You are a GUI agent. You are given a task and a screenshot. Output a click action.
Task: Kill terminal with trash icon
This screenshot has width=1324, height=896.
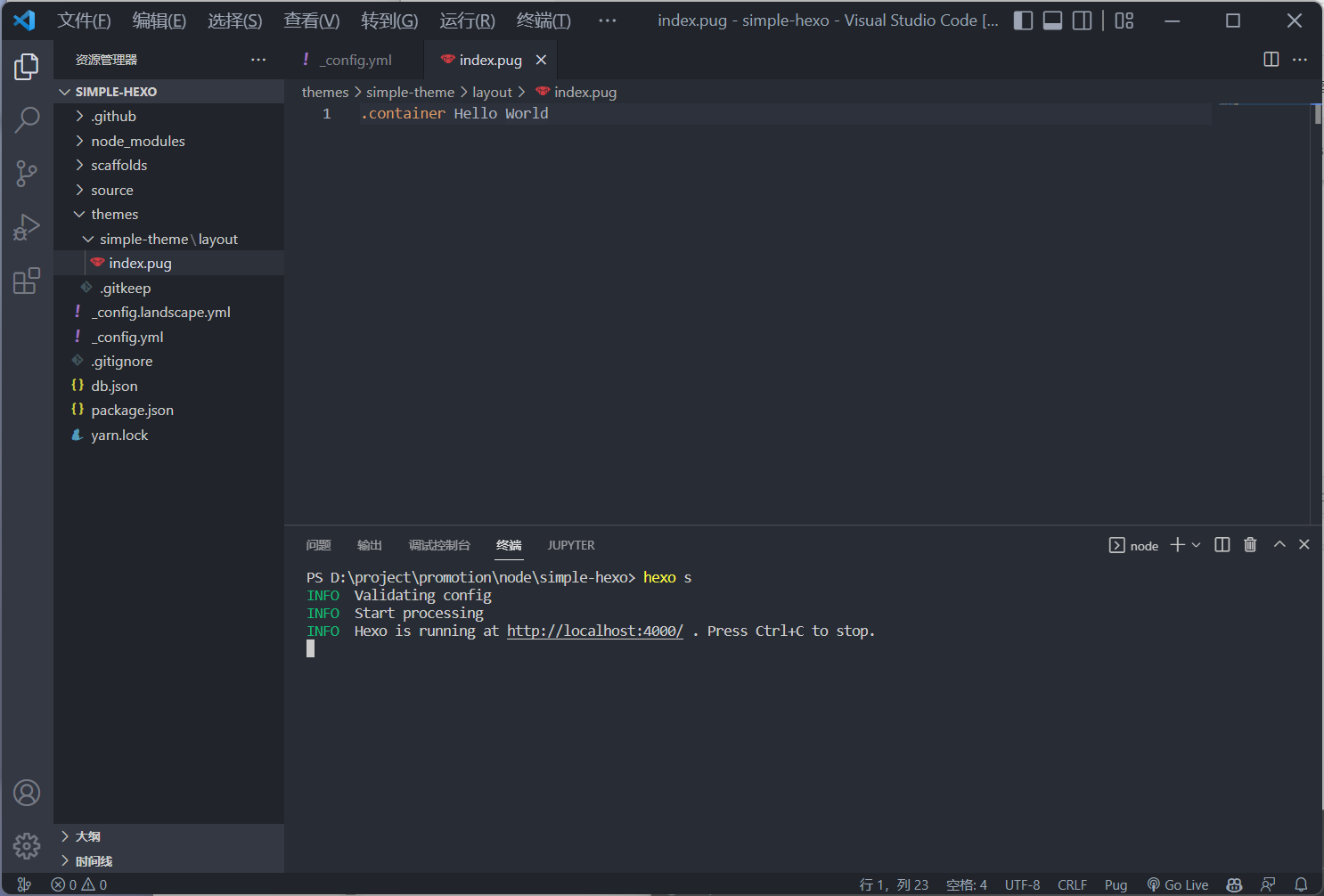[x=1250, y=545]
